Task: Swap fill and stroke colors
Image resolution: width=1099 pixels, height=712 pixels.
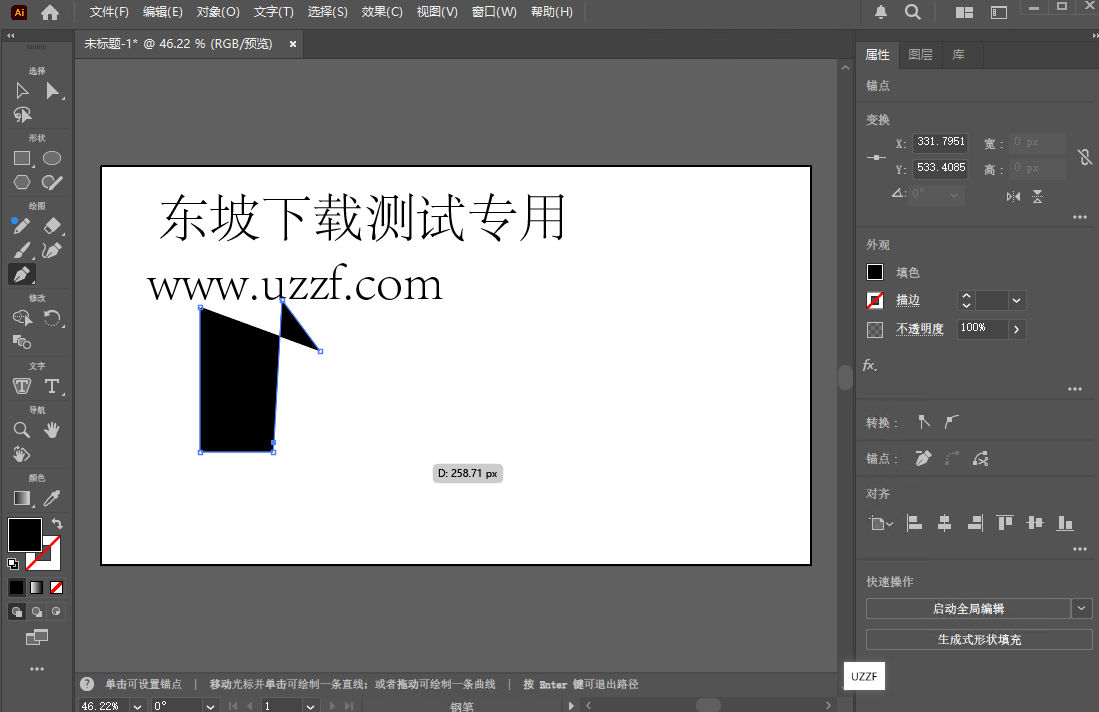Action: point(57,523)
